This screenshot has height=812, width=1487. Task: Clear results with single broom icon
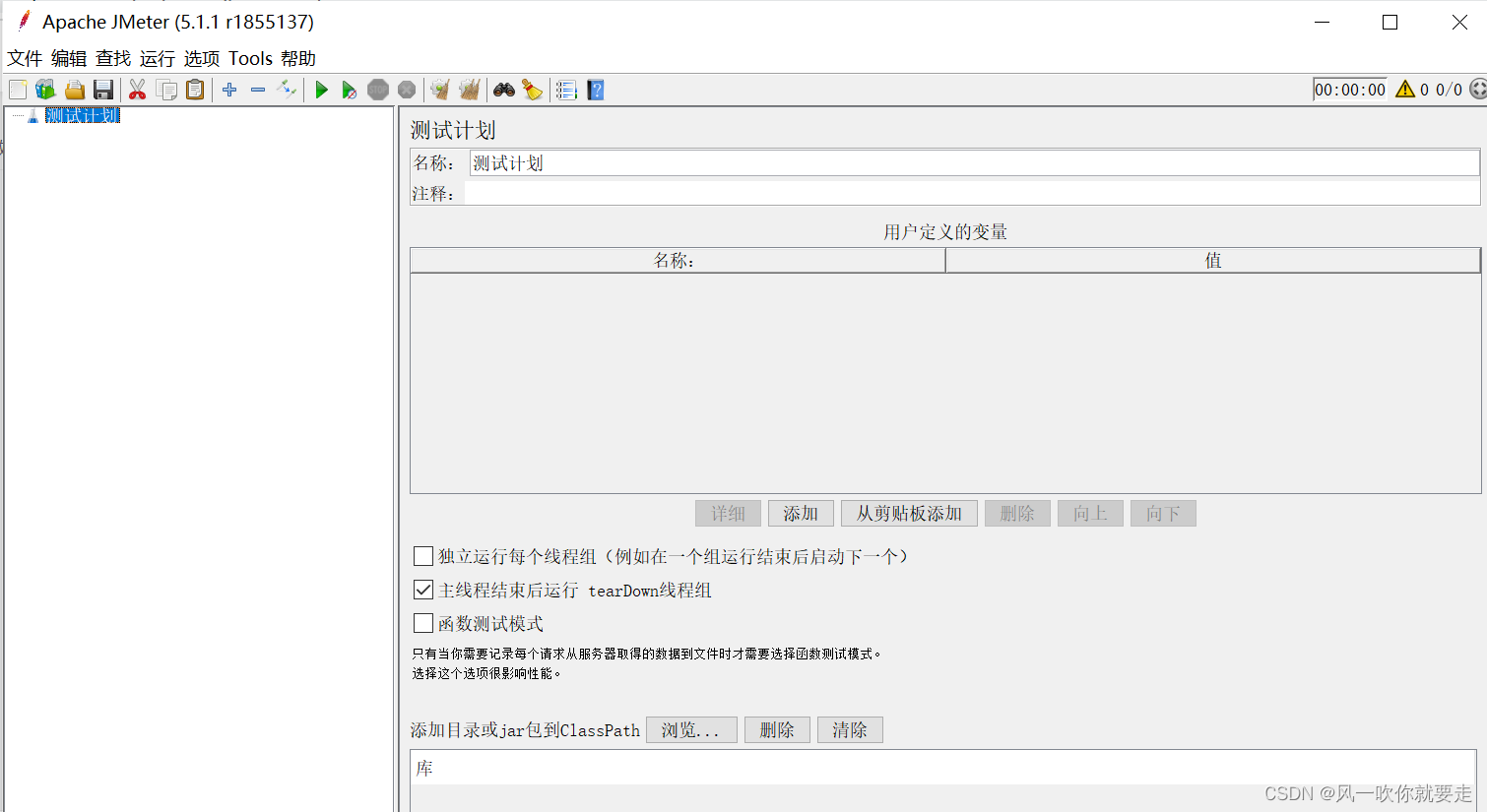pos(440,90)
